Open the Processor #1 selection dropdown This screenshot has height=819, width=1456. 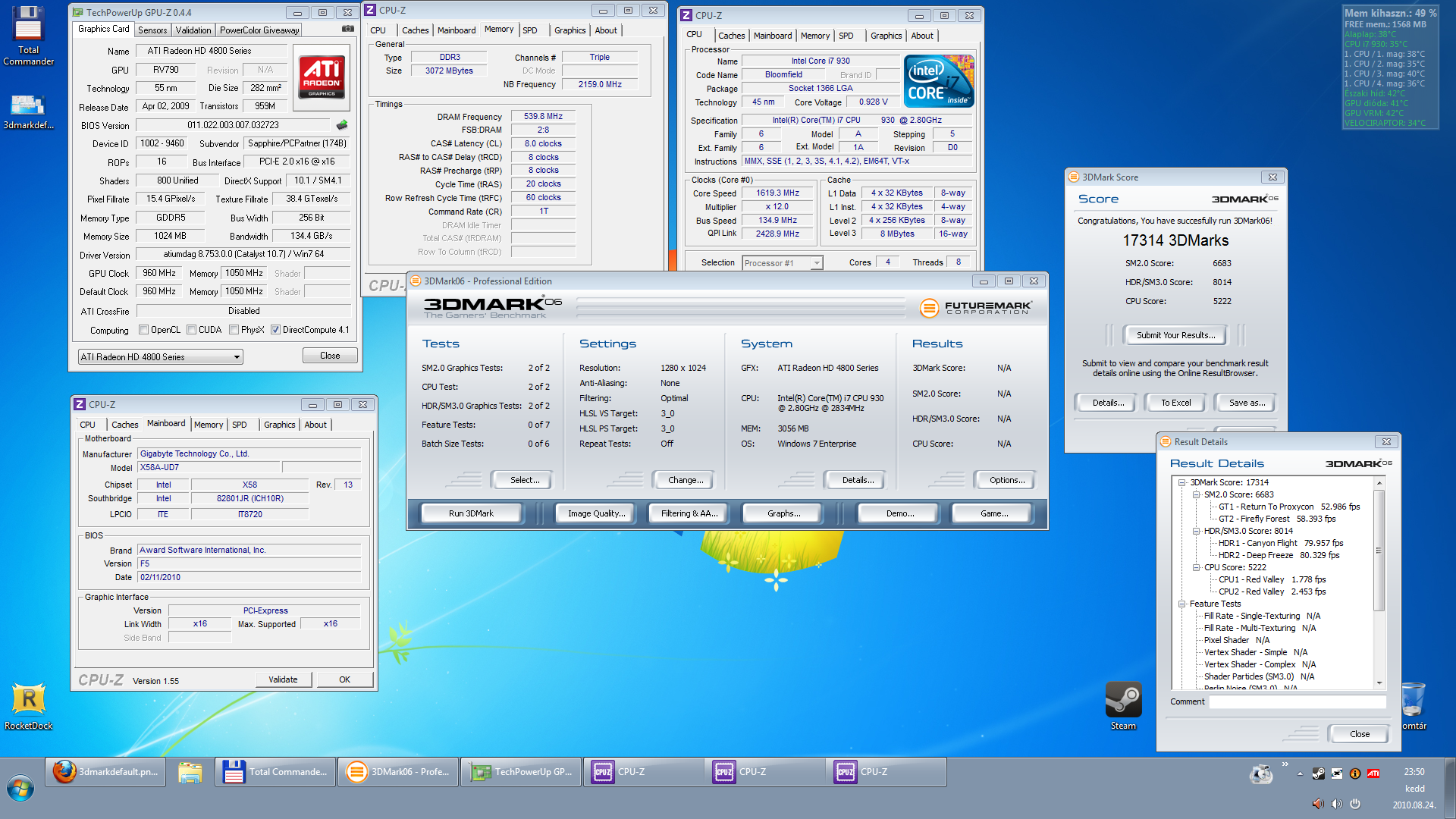tap(782, 263)
